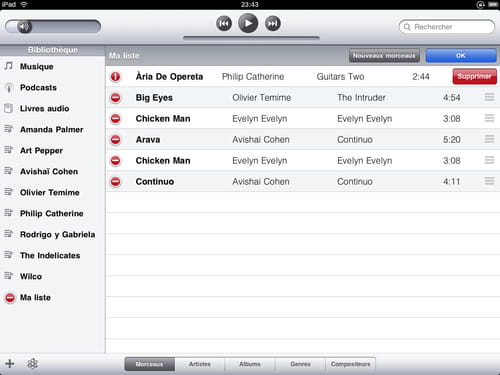This screenshot has height=375, width=500.
Task: Tap the Wi-Fi status icon
Action: pos(24,4)
